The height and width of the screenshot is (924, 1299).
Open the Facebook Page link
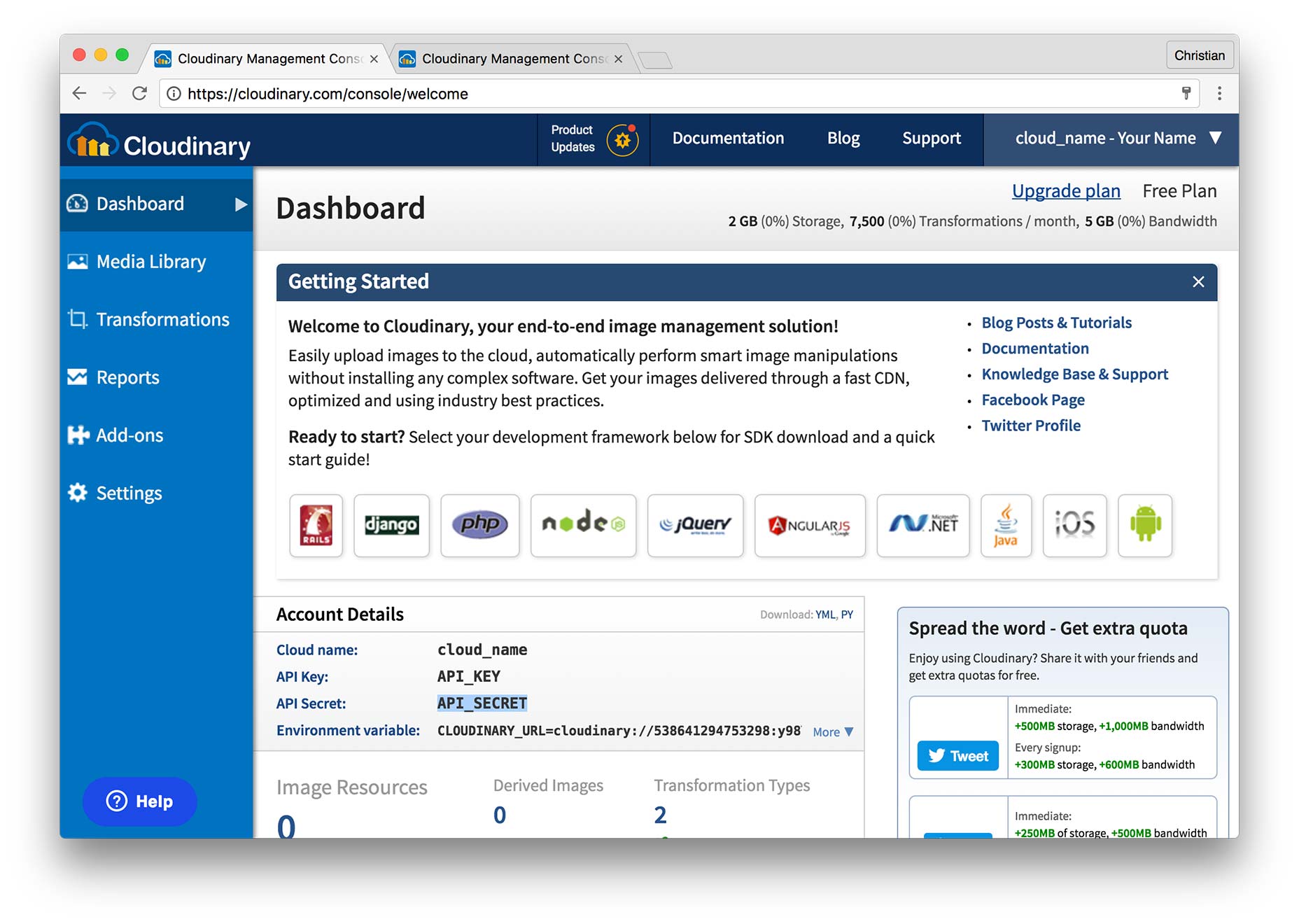1033,400
